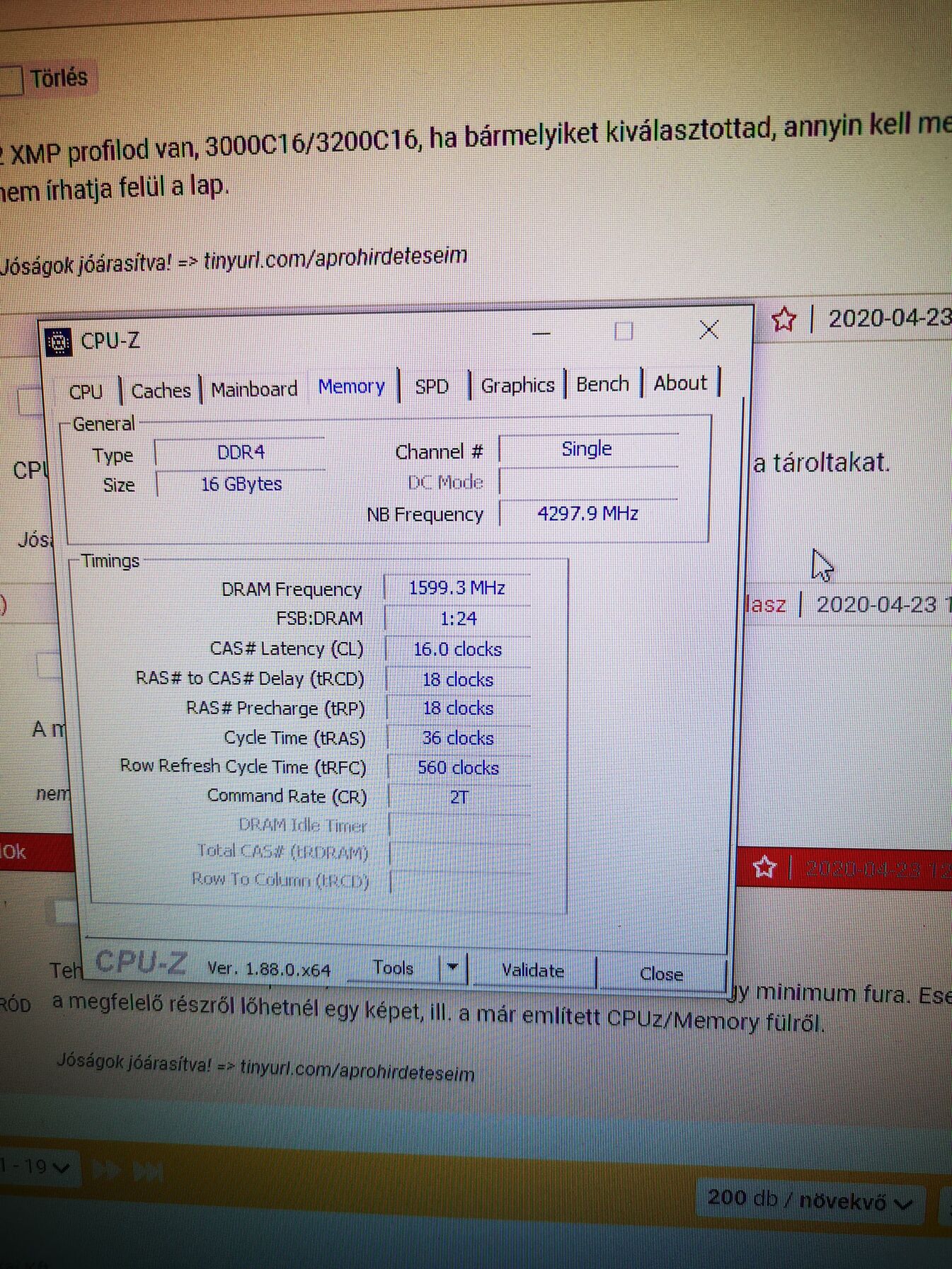952x1269 pixels.
Task: Click the next page arrow icon
Action: pos(105,1169)
